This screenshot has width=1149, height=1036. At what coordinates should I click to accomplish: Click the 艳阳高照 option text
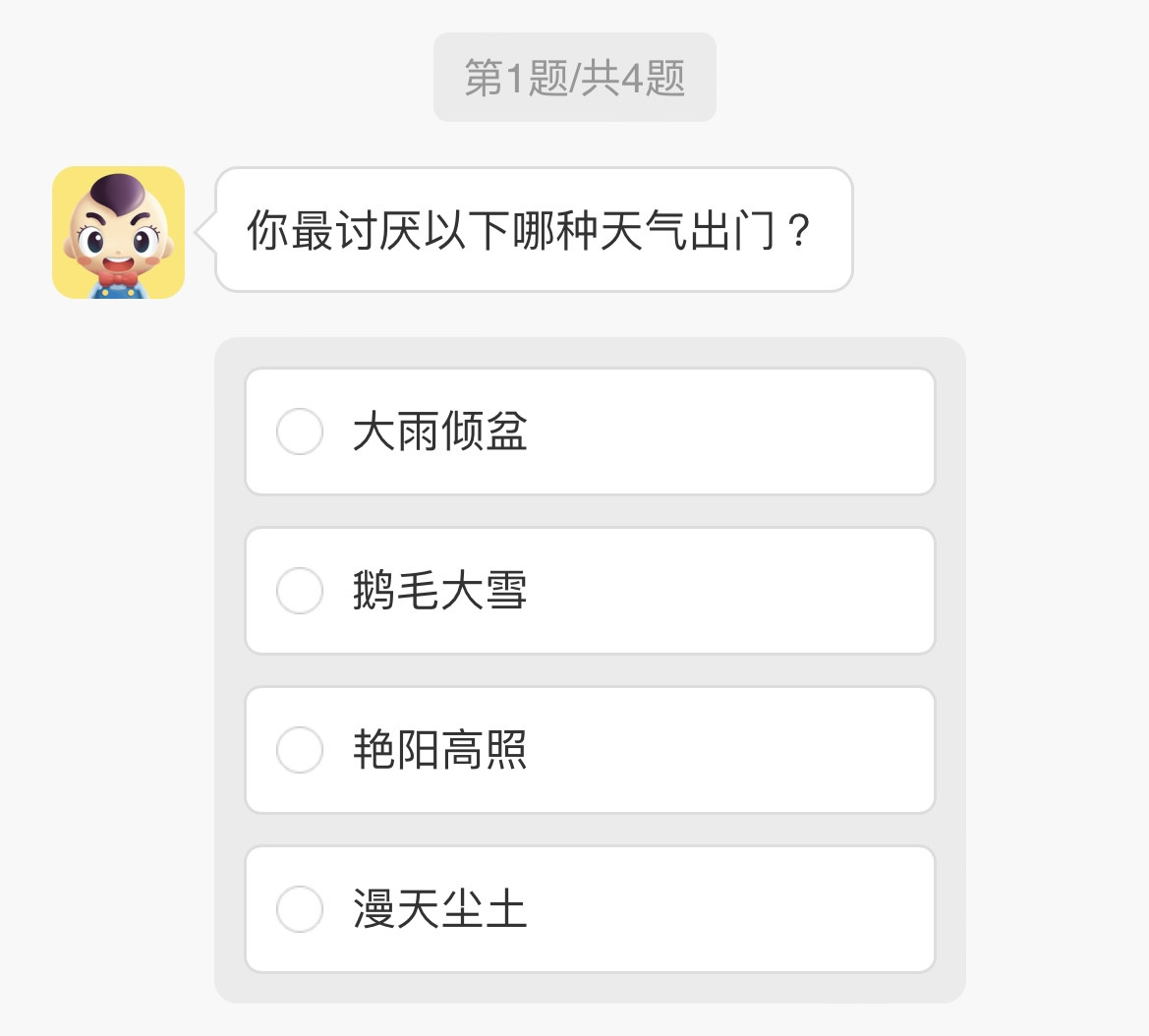[439, 750]
